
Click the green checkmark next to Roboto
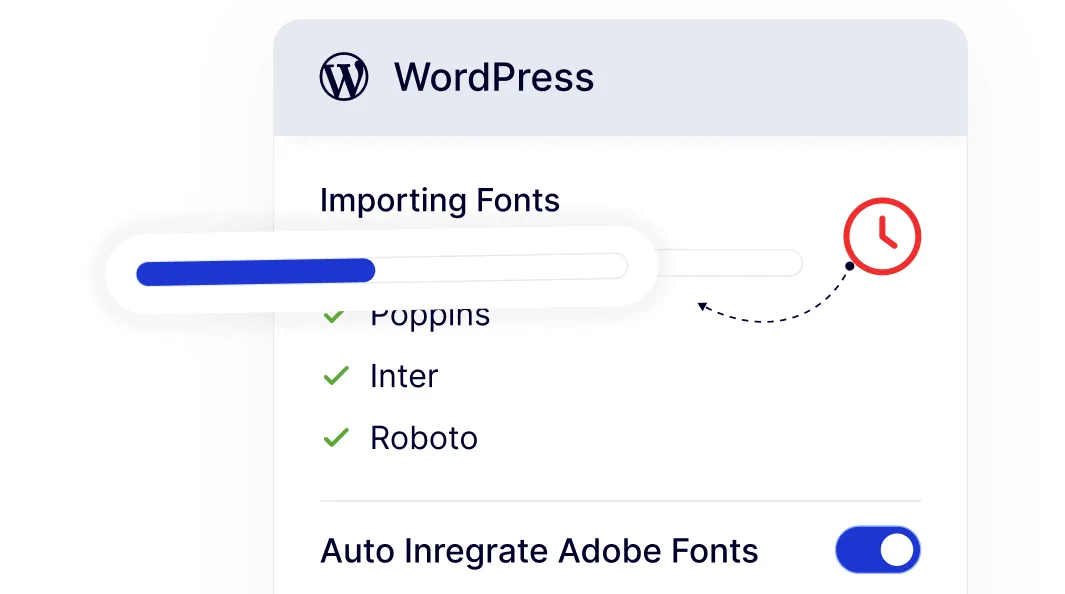[335, 438]
